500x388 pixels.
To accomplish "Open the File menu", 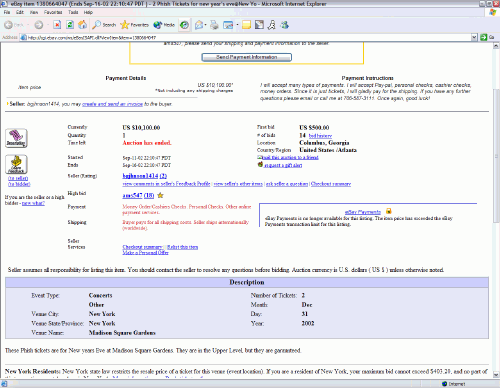I will coord(7,12).
